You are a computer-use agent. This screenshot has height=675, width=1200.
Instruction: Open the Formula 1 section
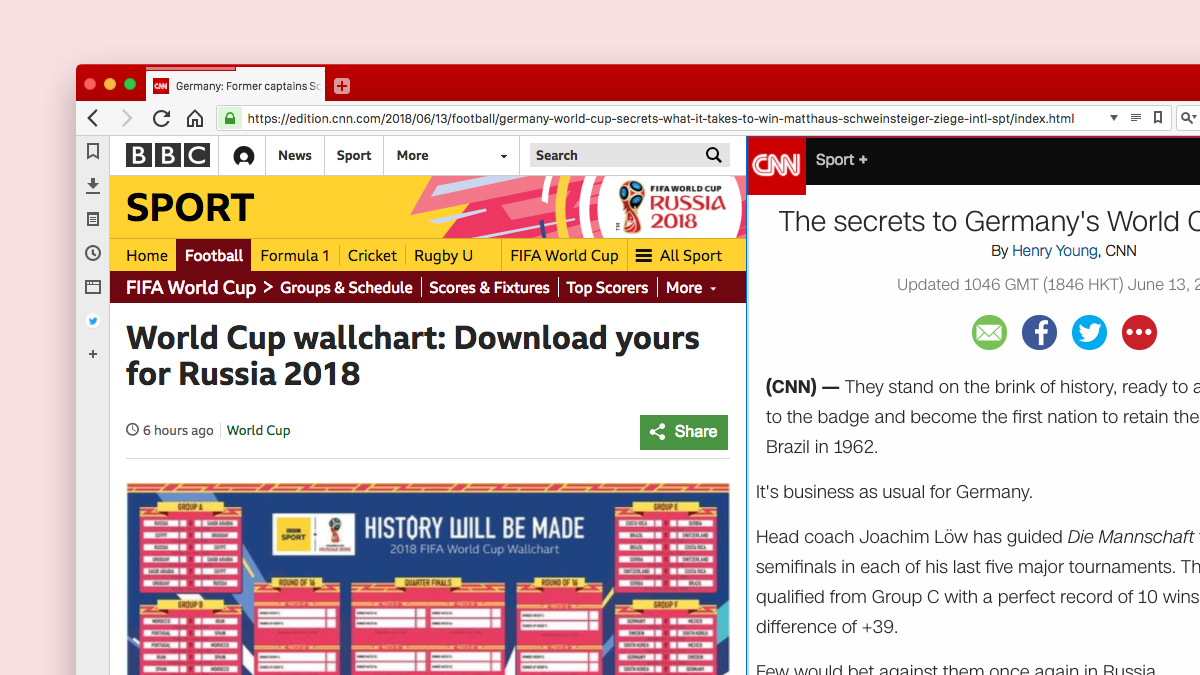click(x=295, y=256)
